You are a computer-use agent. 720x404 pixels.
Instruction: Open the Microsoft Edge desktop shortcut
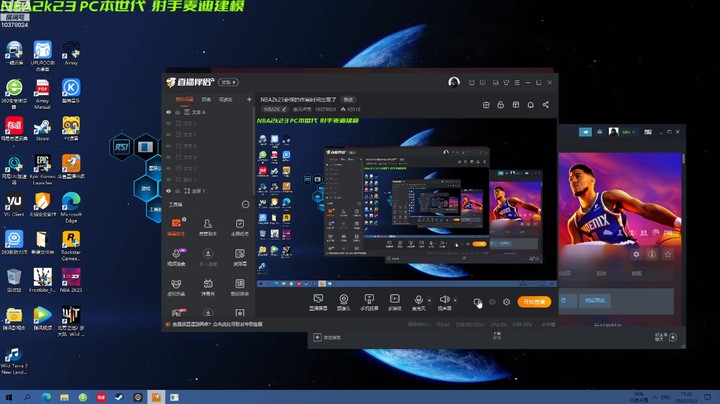(71, 208)
